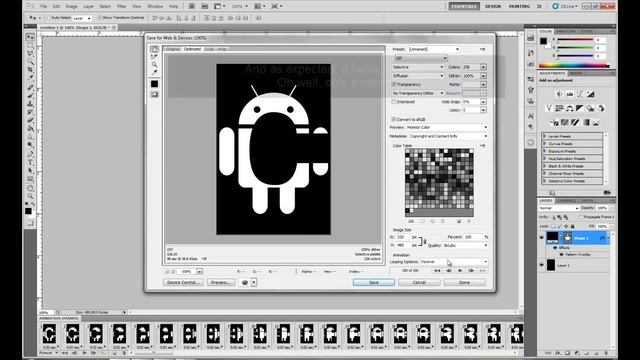Toggle slices visibility in Save for Web
The width and height of the screenshot is (640, 360).
pos(154,94)
